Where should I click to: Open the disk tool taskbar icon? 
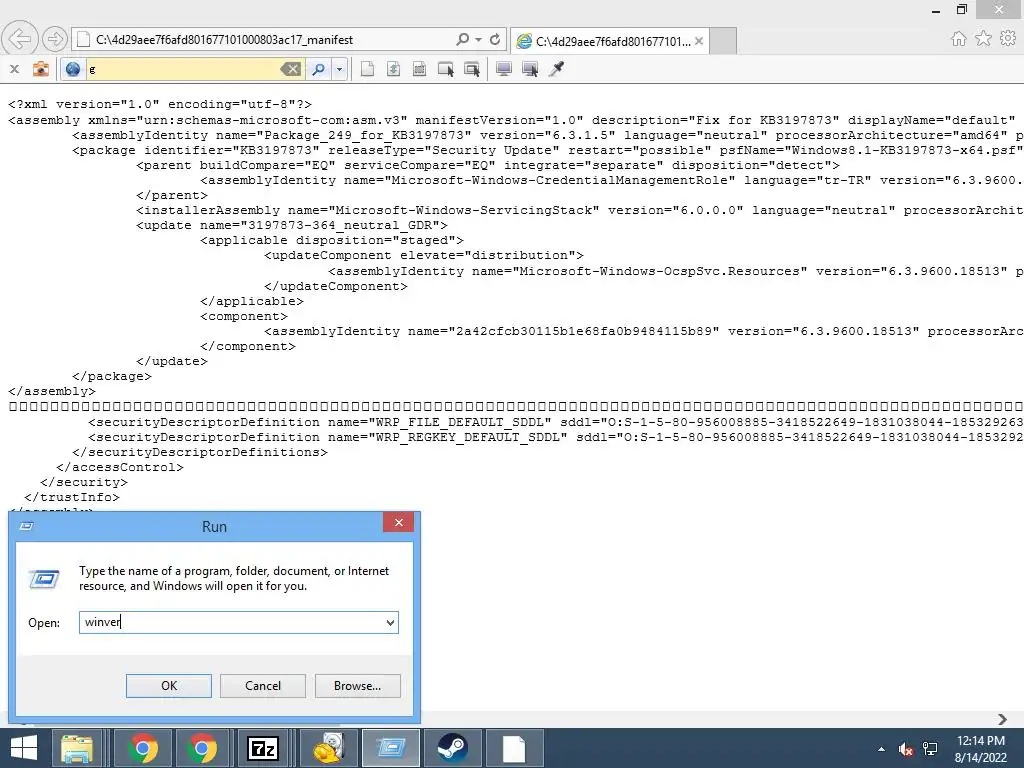[328, 748]
